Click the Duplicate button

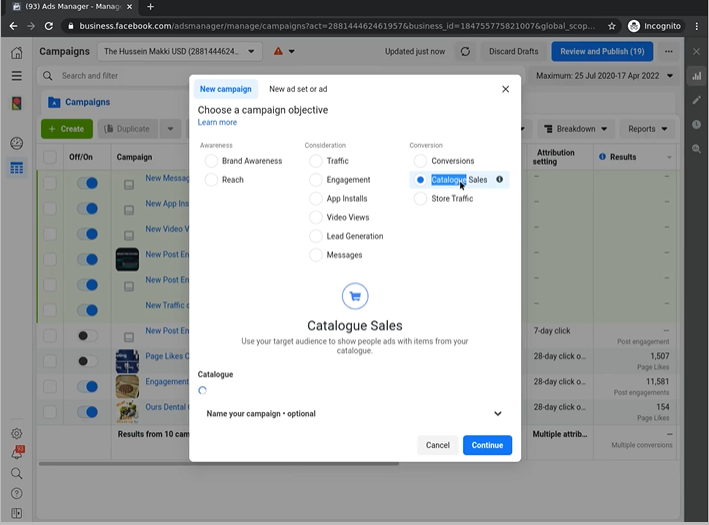point(128,129)
